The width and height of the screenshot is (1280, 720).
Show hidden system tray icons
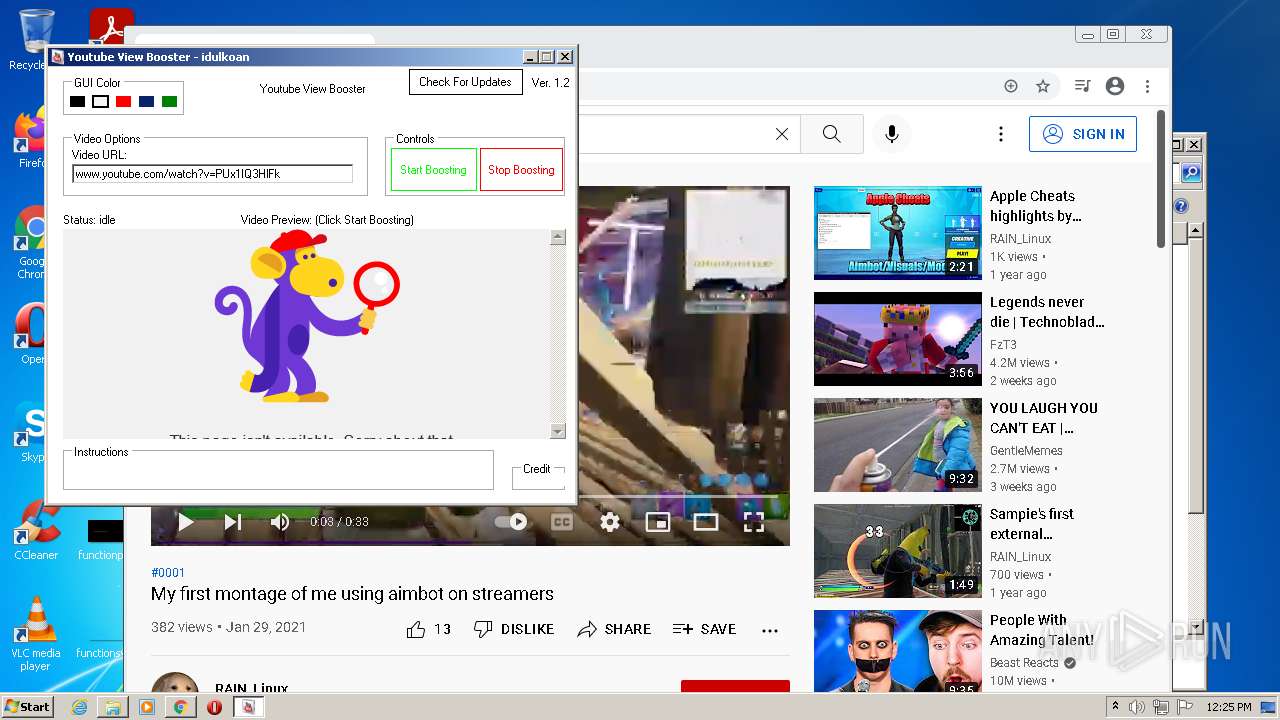1116,707
